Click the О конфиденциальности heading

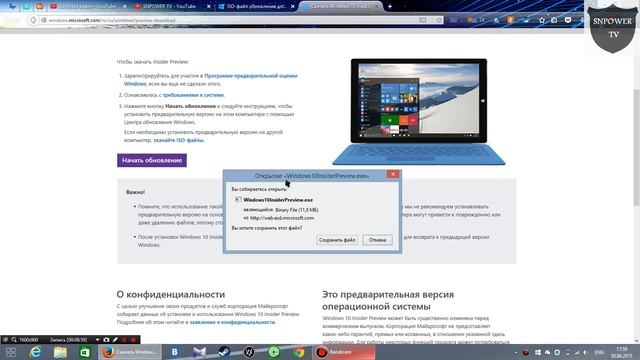click(171, 294)
